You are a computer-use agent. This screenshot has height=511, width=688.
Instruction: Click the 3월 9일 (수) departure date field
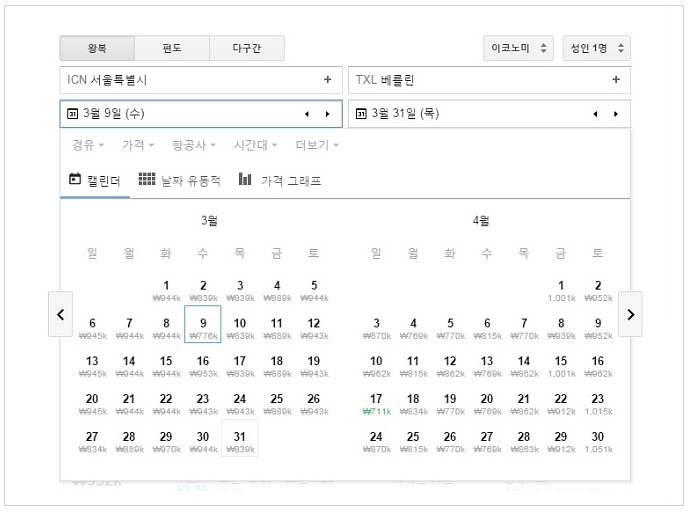201,114
